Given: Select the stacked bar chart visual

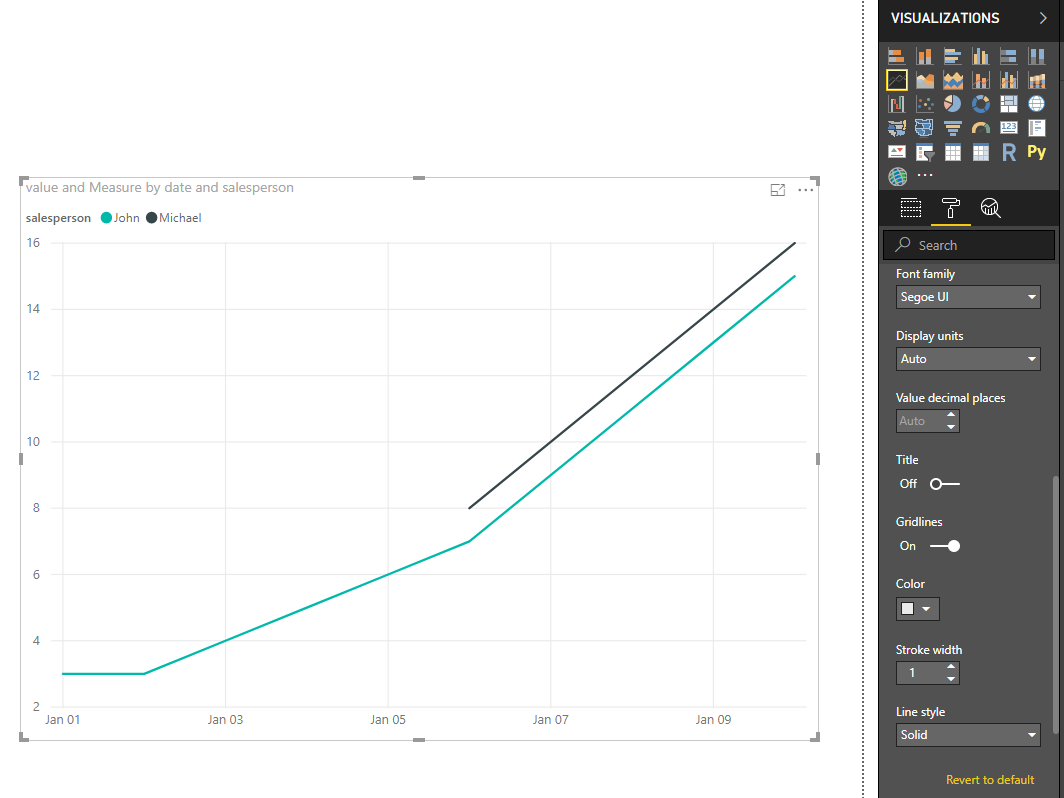Looking at the screenshot, I should [x=896, y=56].
